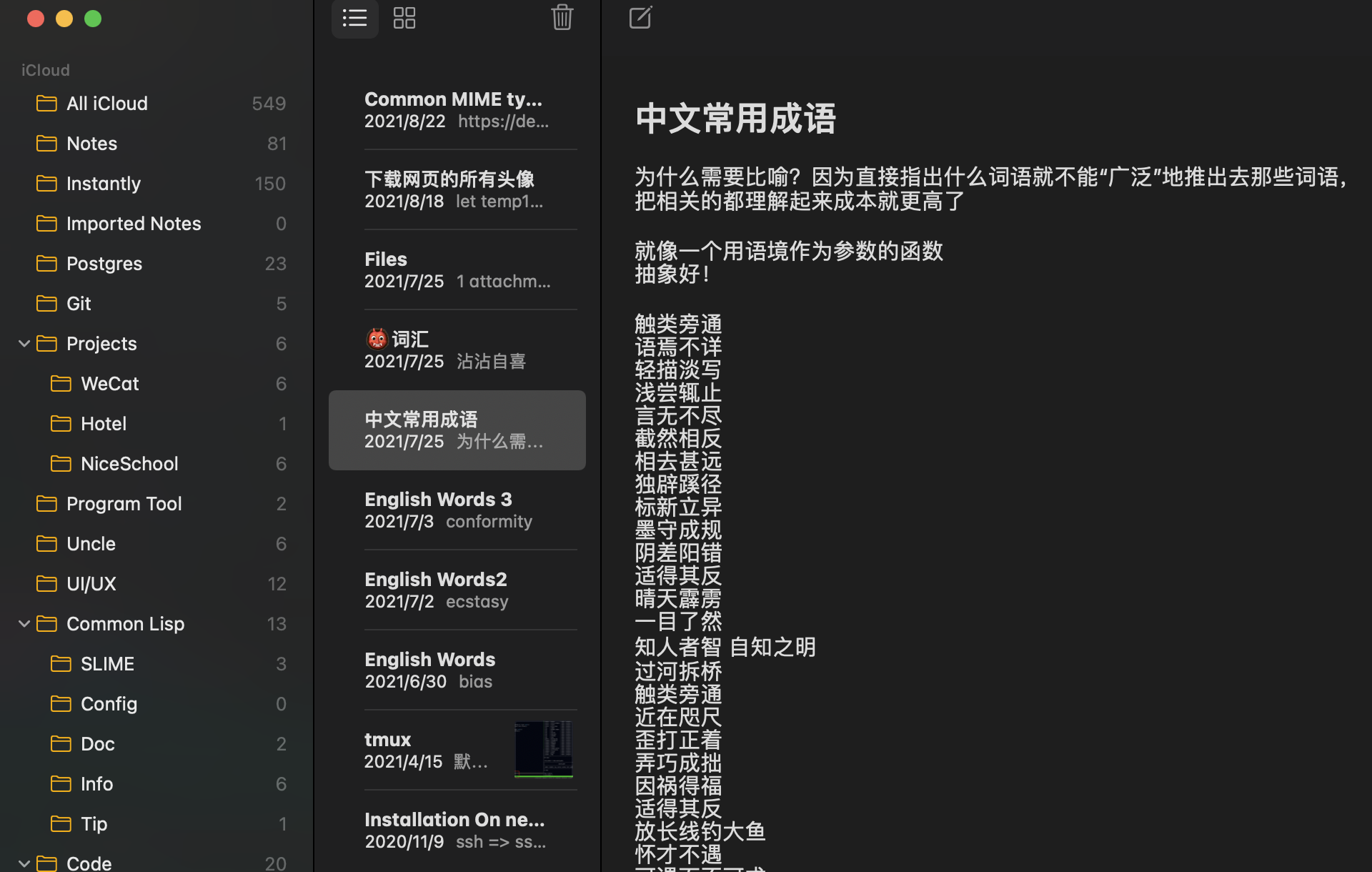Image resolution: width=1372 pixels, height=872 pixels.
Task: Select the Postgres folder icon
Action: coord(46,263)
